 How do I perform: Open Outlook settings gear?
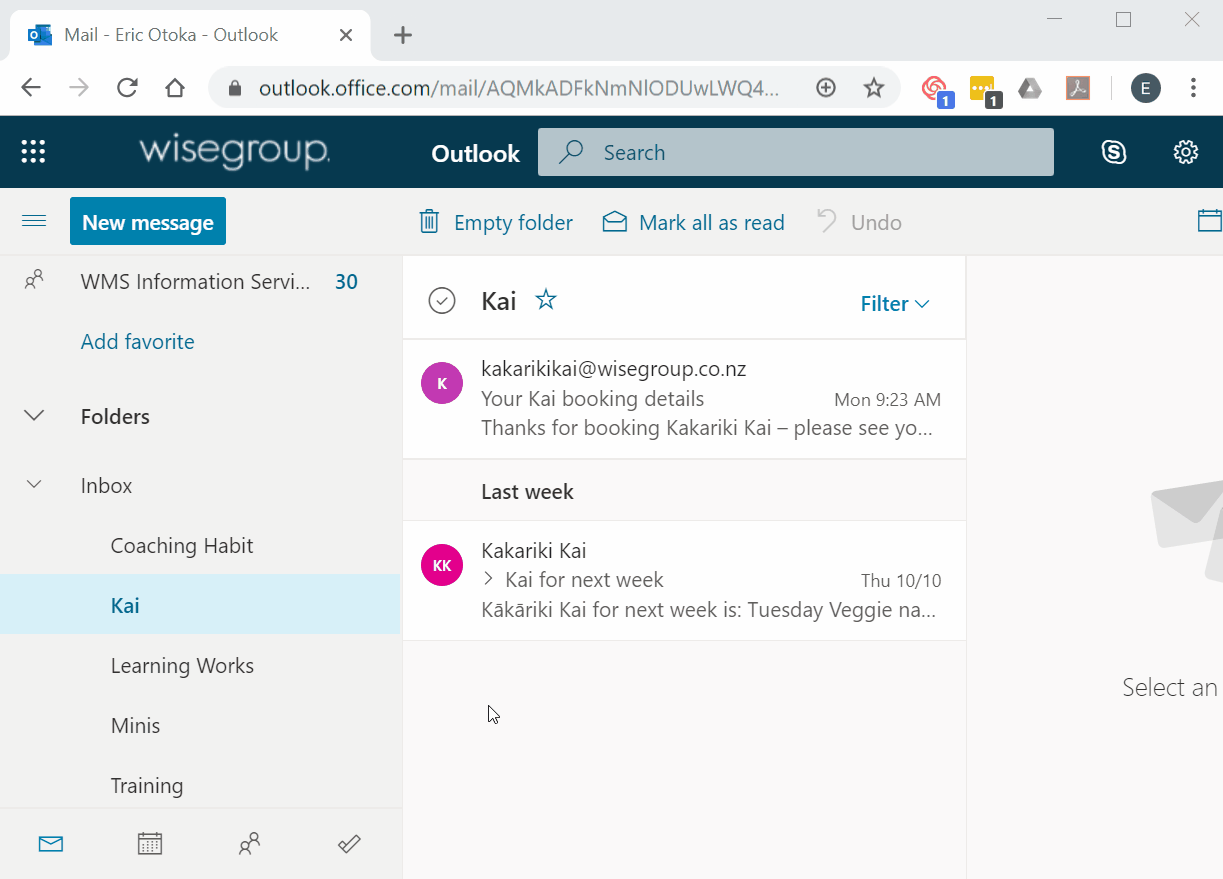1186,152
